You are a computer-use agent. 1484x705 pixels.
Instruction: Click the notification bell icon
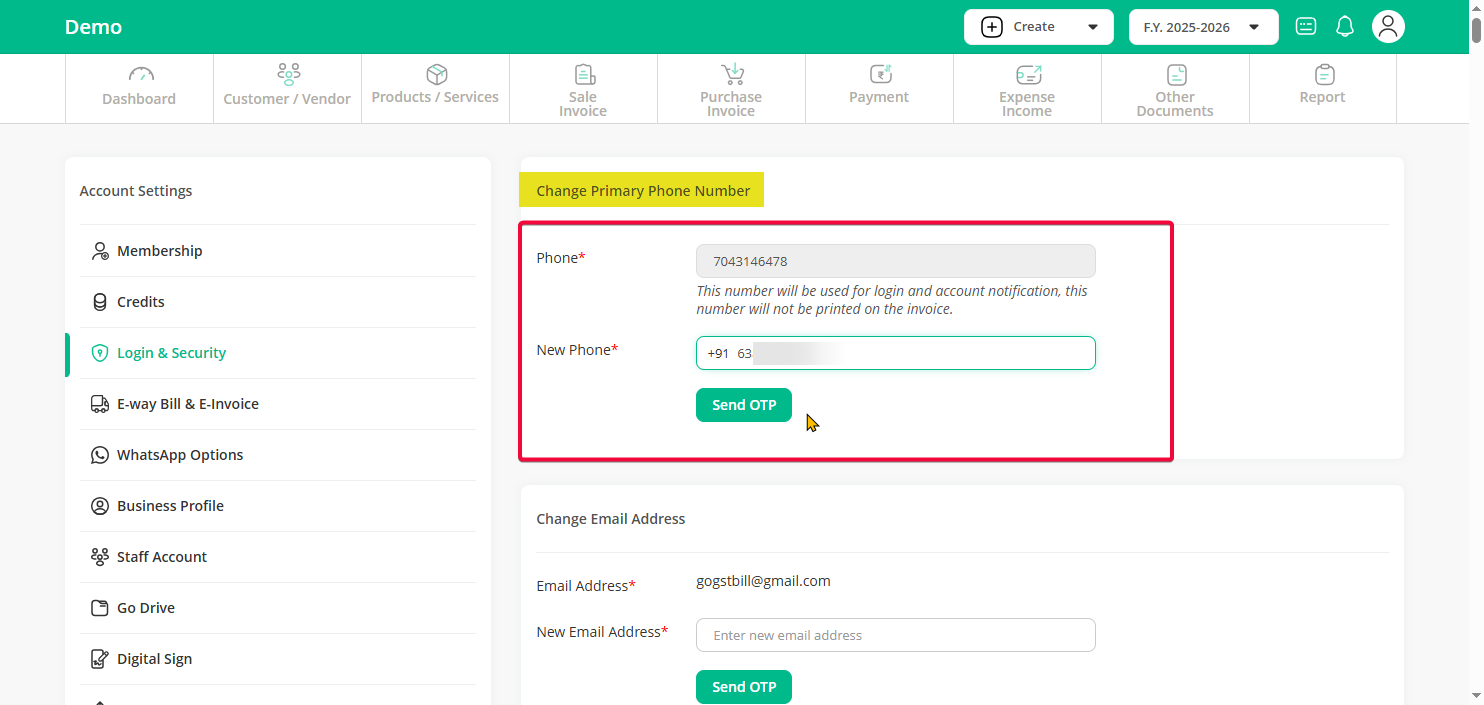[x=1345, y=27]
